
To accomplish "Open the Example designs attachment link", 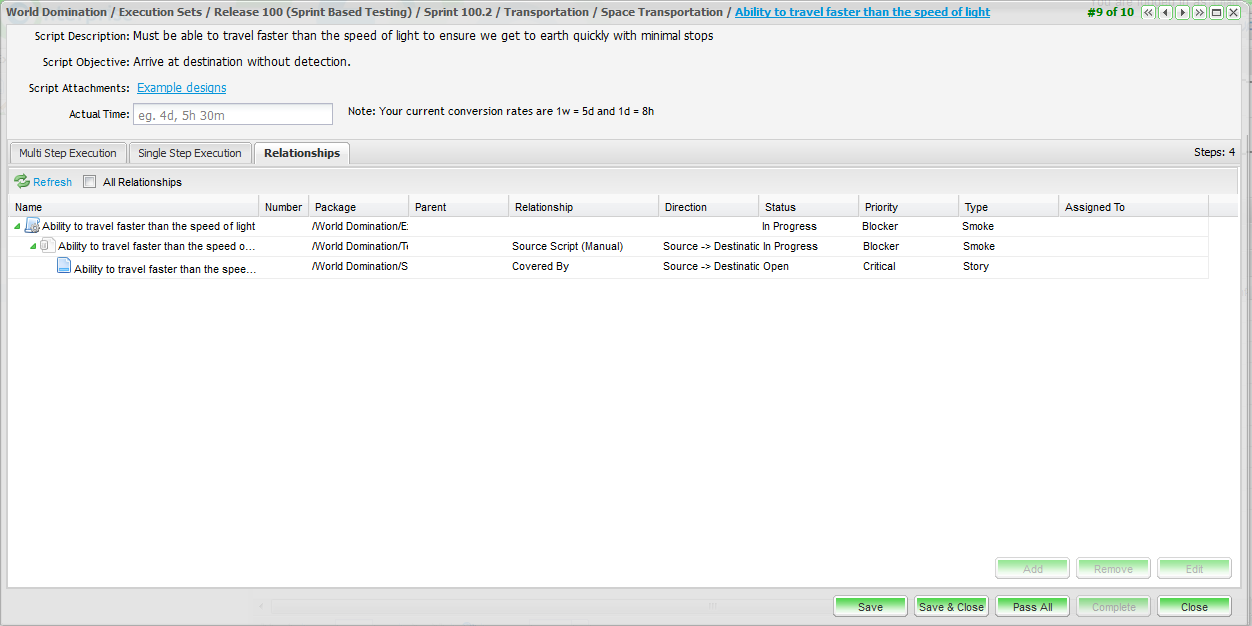I will (x=182, y=88).
